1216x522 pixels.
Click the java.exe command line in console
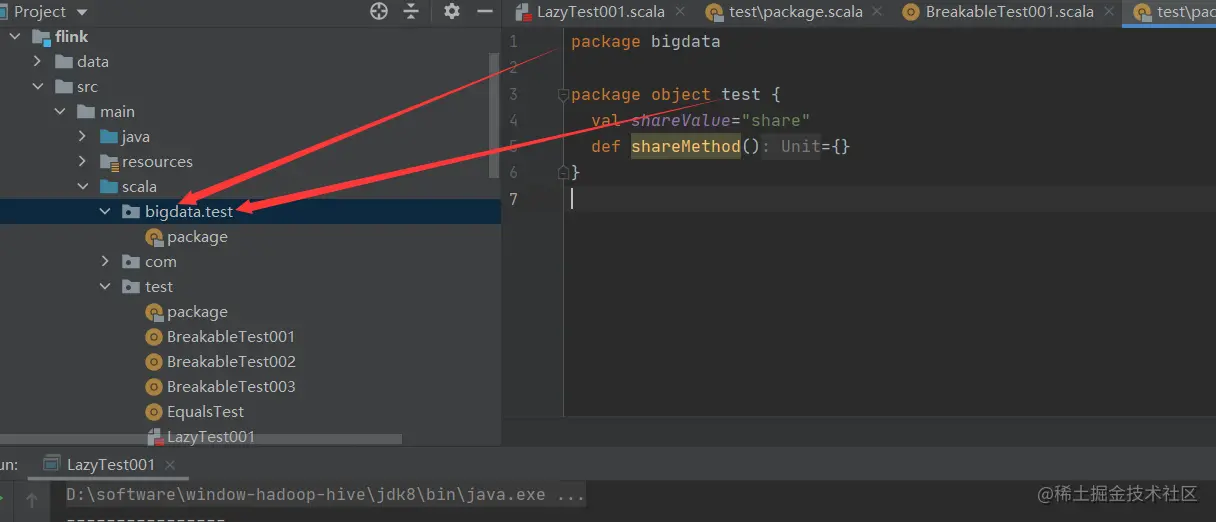pos(325,494)
